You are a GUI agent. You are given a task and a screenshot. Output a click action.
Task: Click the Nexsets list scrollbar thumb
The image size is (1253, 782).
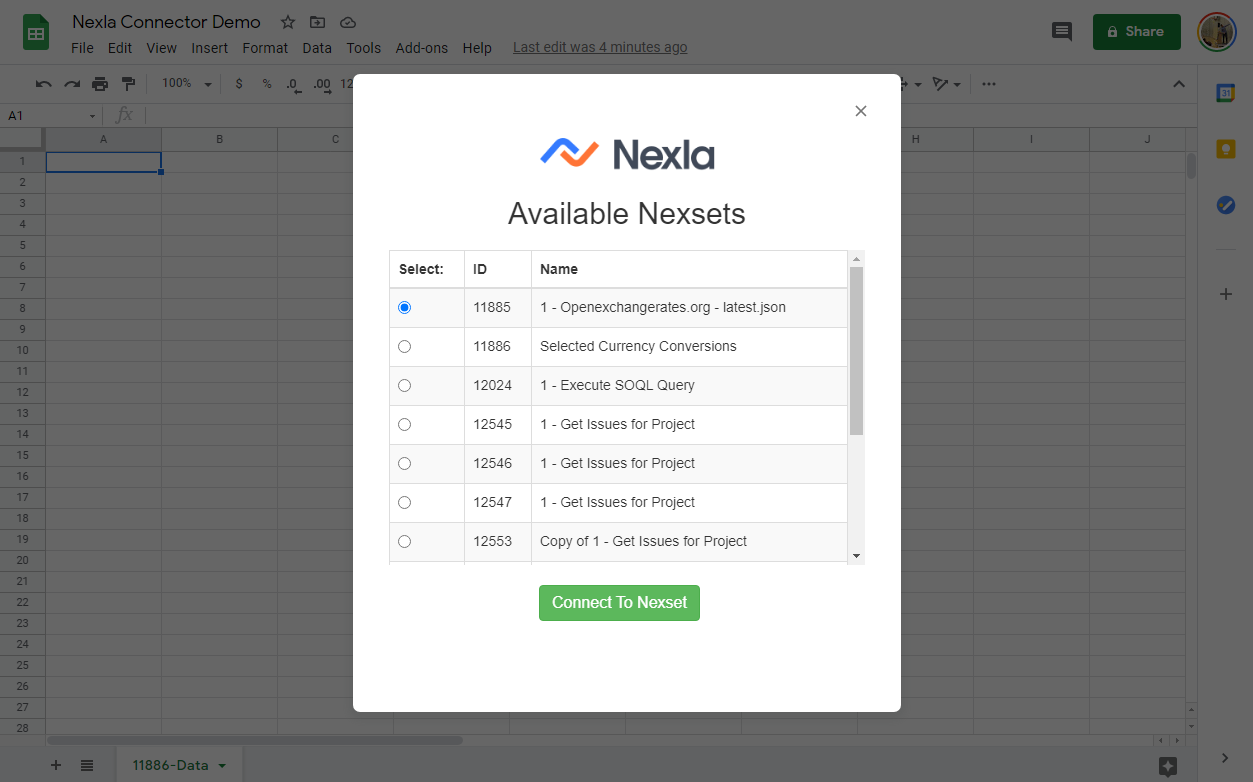click(x=856, y=351)
